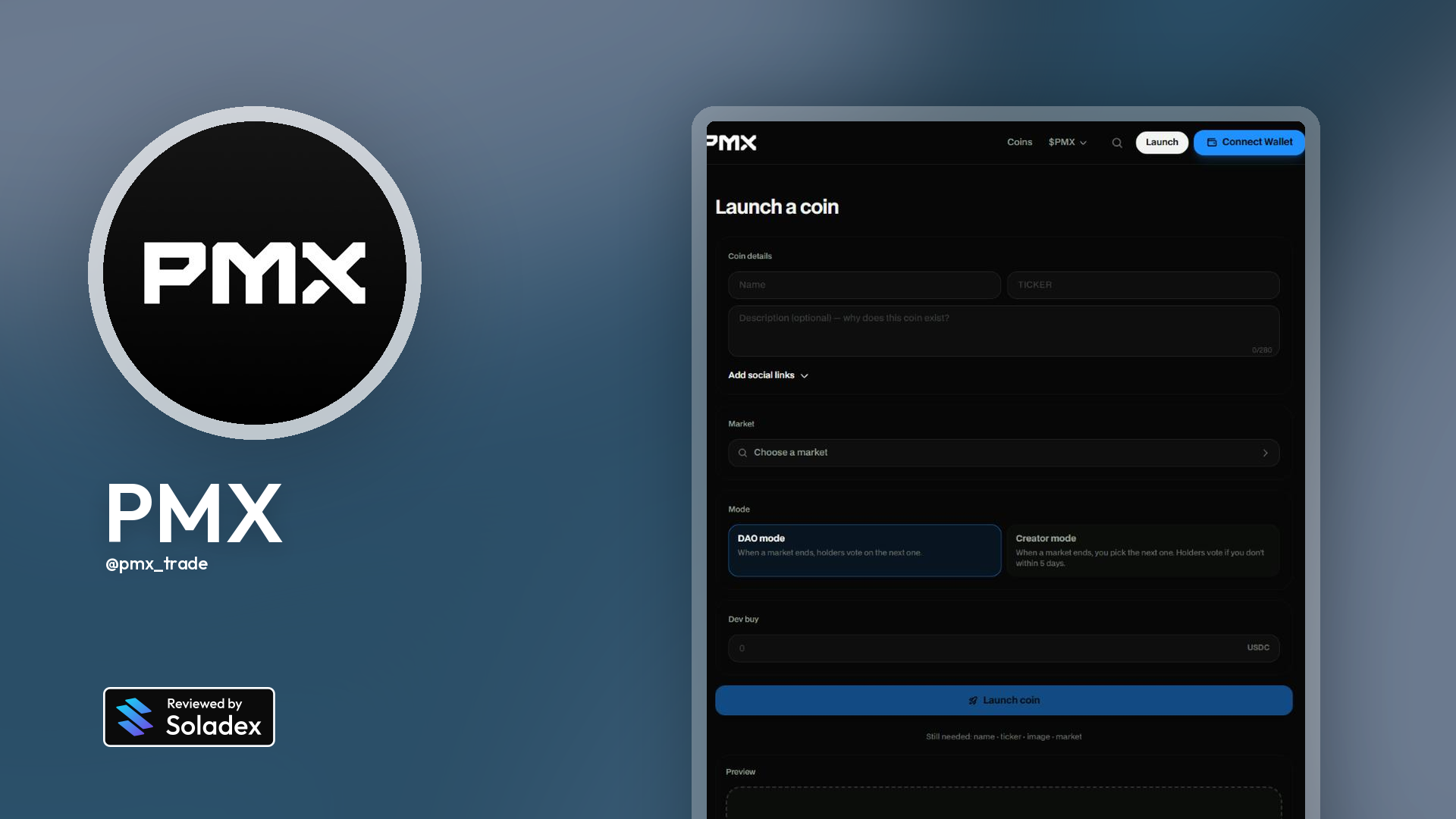Click the PMX logo in the navbar

[x=732, y=143]
